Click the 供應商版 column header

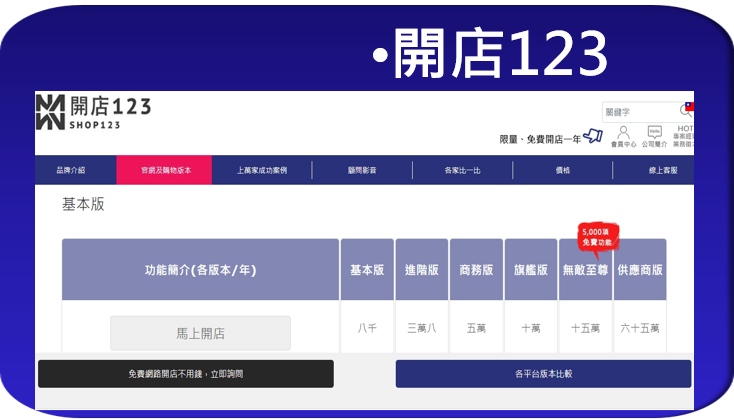[640, 270]
